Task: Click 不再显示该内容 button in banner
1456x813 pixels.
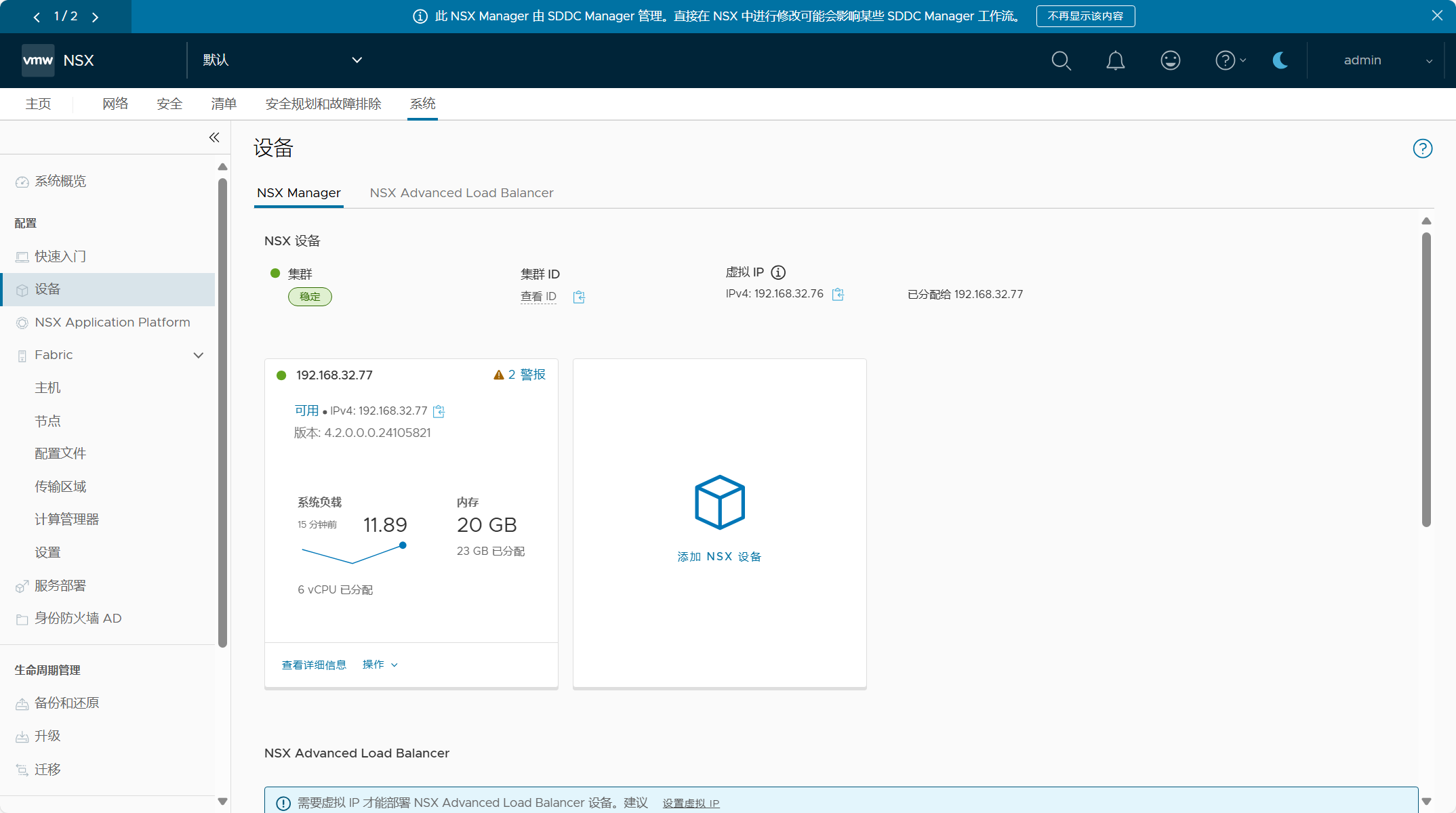Action: pos(1085,16)
